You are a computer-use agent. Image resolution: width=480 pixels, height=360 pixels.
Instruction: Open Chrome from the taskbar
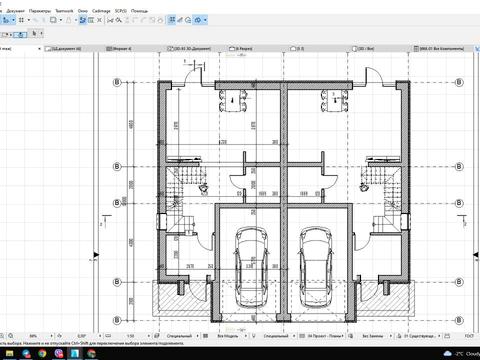[x=42, y=353]
